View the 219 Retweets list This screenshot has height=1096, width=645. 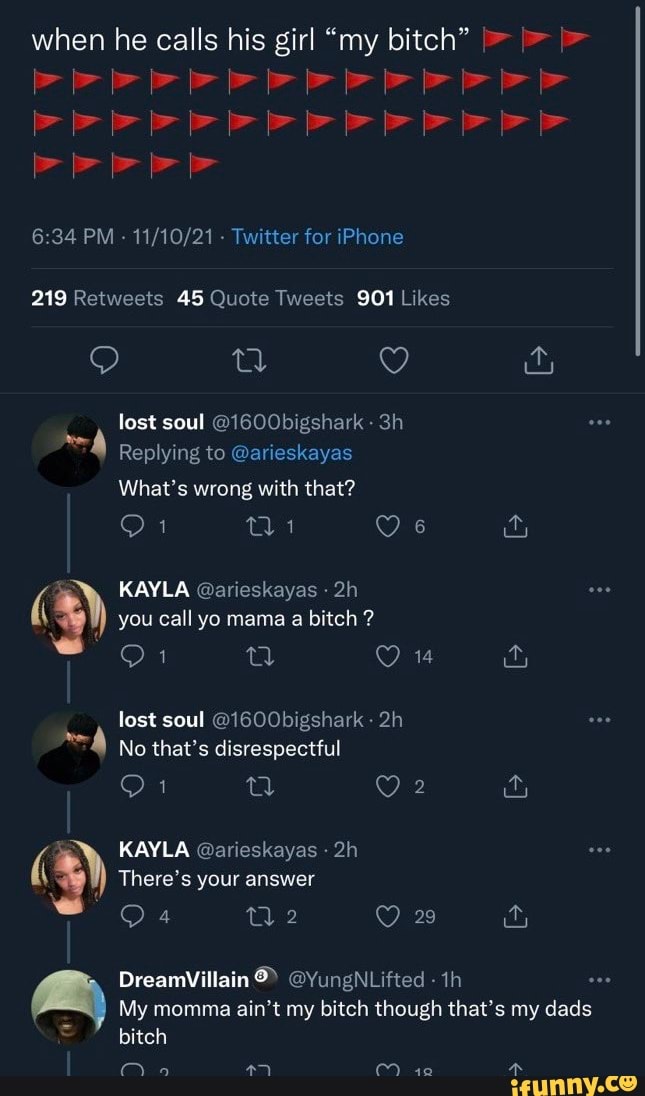pos(97,298)
